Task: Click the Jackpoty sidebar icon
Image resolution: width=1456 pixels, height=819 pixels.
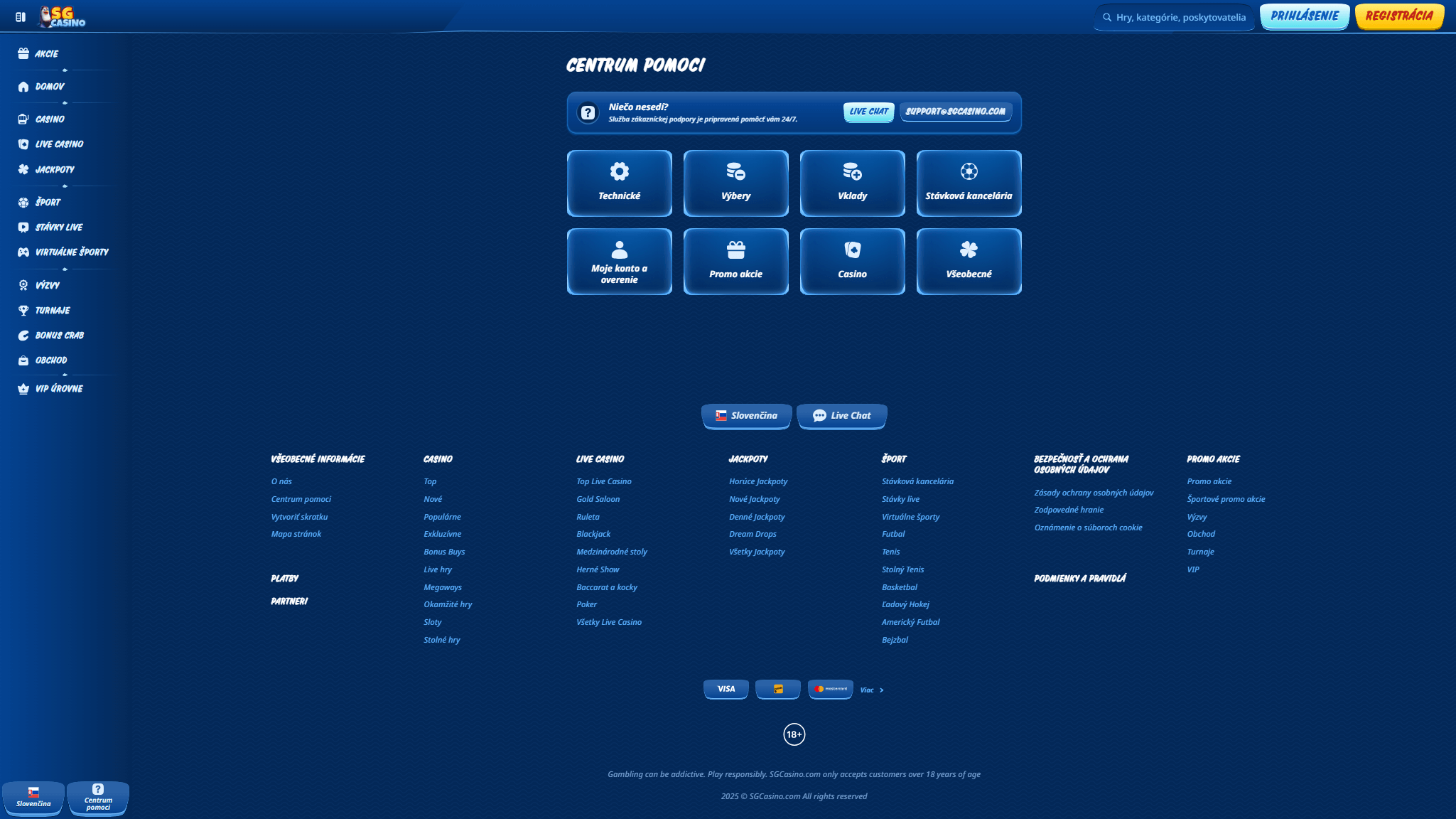Action: (x=23, y=169)
